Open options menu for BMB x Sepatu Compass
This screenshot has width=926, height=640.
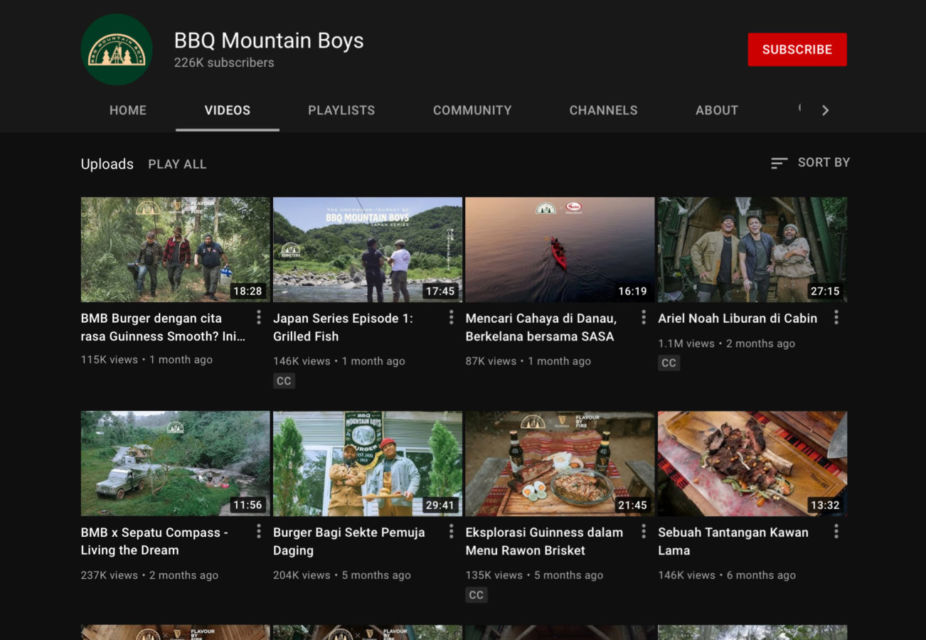pos(259,532)
